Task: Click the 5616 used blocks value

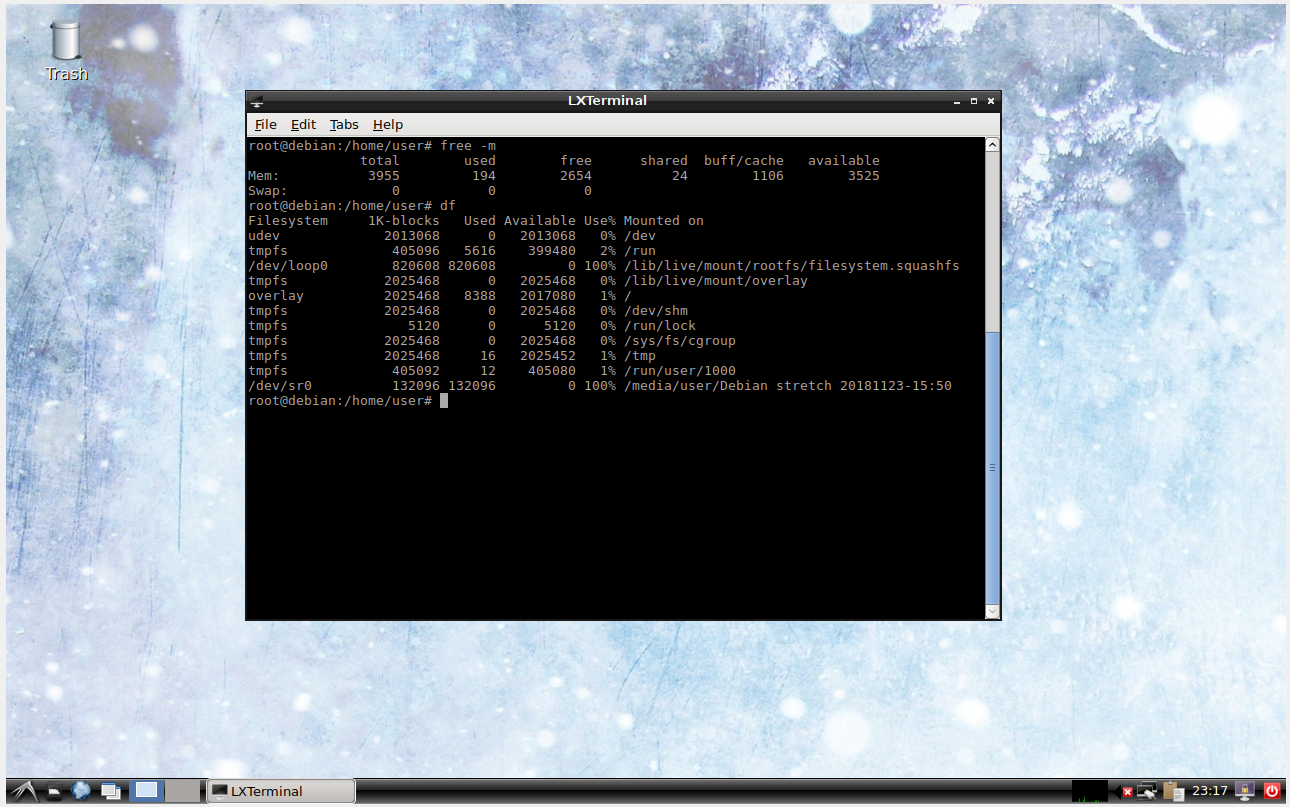Action: [x=480, y=251]
